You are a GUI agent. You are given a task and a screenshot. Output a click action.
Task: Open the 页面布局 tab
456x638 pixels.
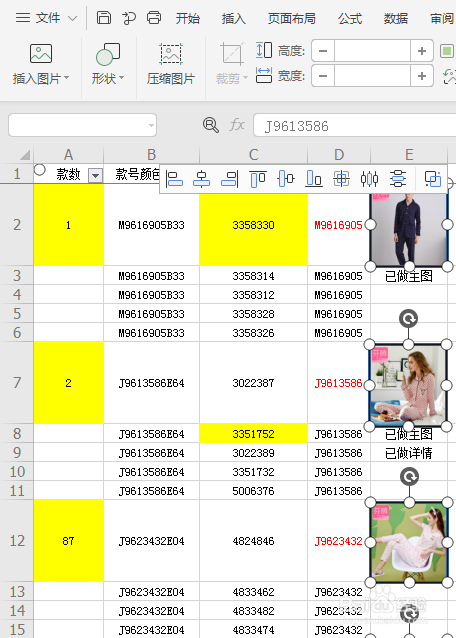(x=292, y=18)
